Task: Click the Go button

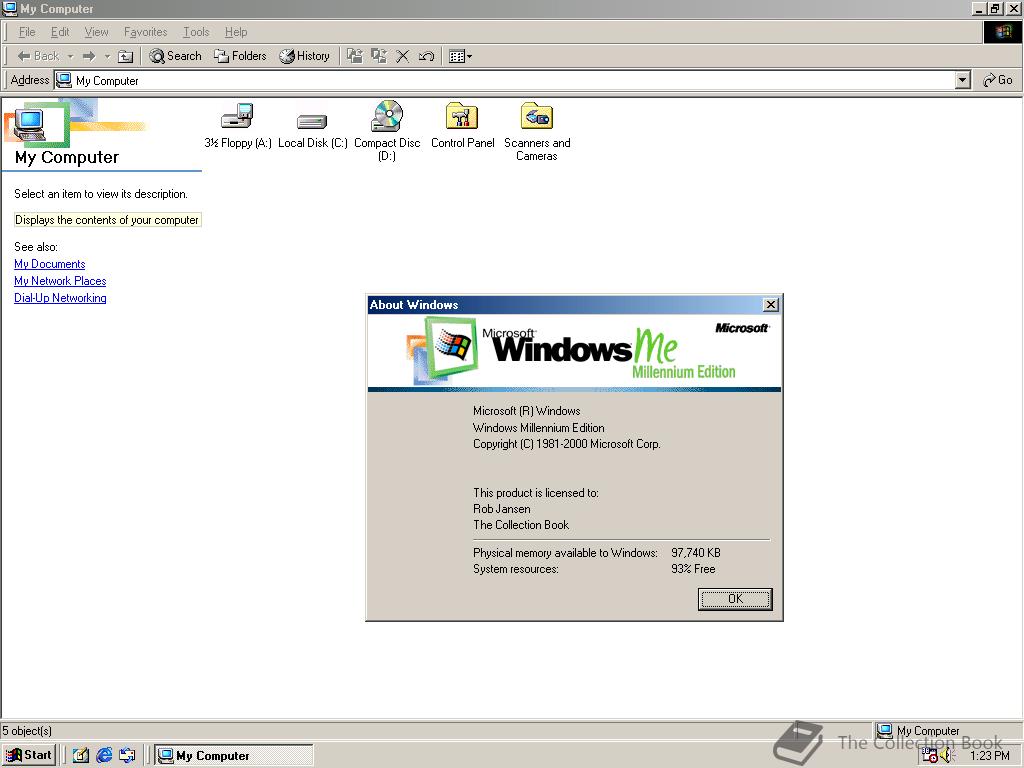Action: [x=998, y=80]
